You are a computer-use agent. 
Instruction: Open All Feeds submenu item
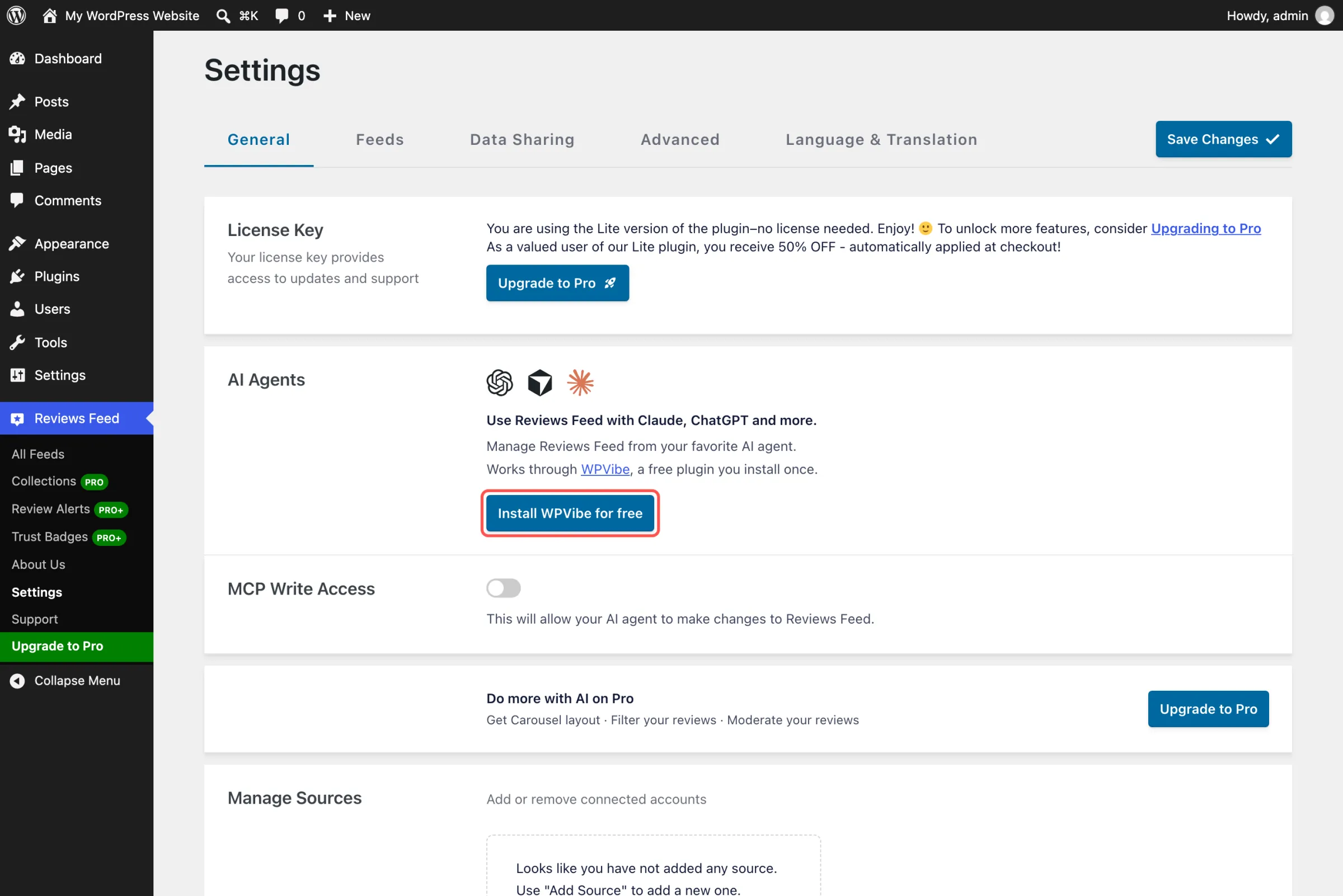coord(37,454)
